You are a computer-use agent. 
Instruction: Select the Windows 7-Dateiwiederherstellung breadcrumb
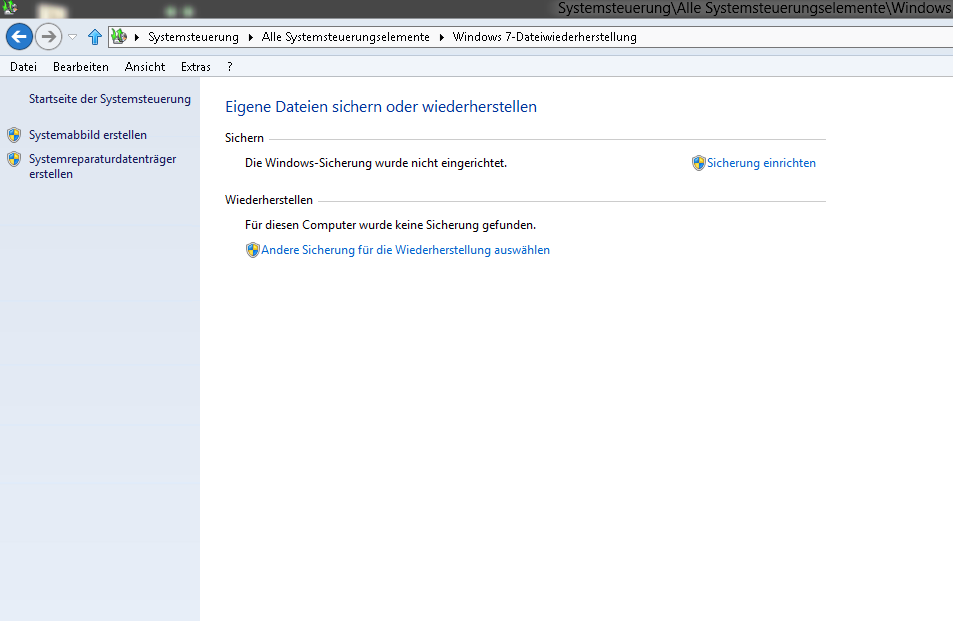(x=545, y=37)
